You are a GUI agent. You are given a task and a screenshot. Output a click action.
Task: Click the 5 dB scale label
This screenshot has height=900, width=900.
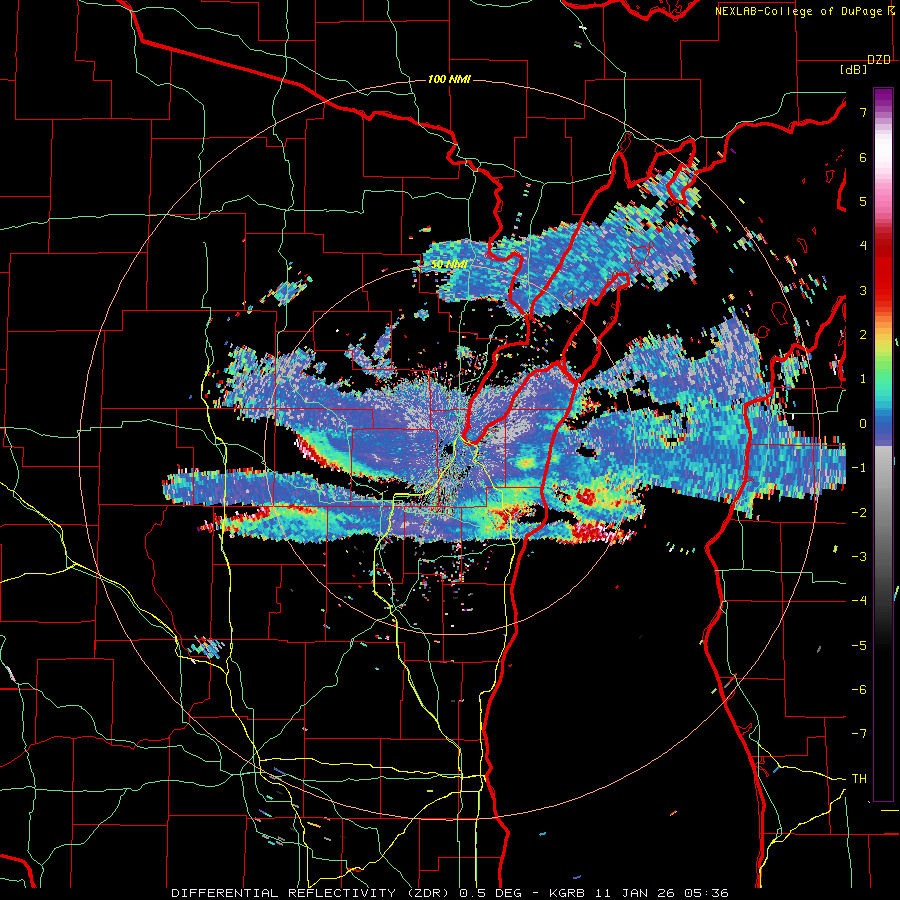[x=863, y=201]
